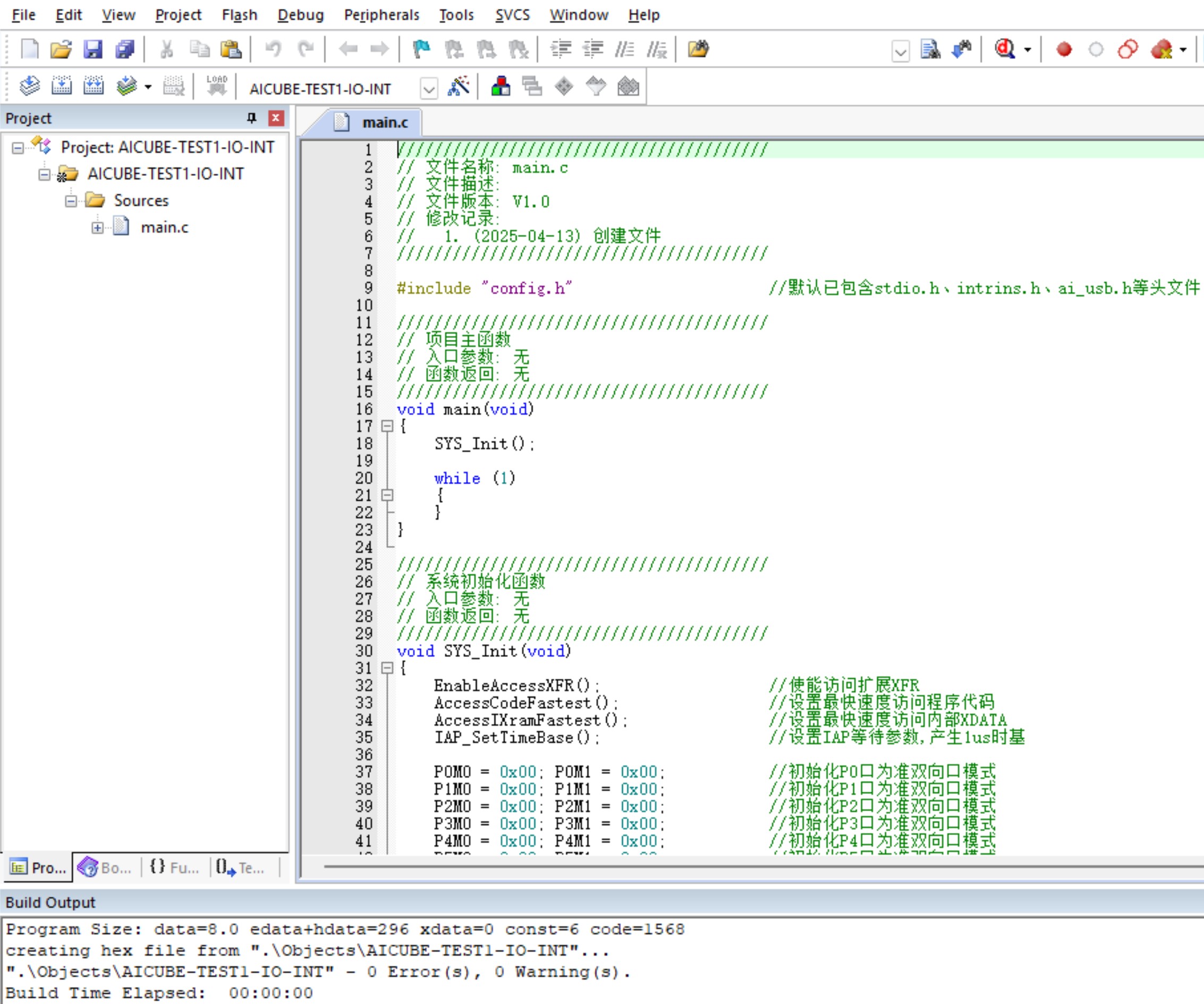Image resolution: width=1204 pixels, height=1004 pixels.
Task: Click the Download LOAD icon
Action: tap(217, 87)
